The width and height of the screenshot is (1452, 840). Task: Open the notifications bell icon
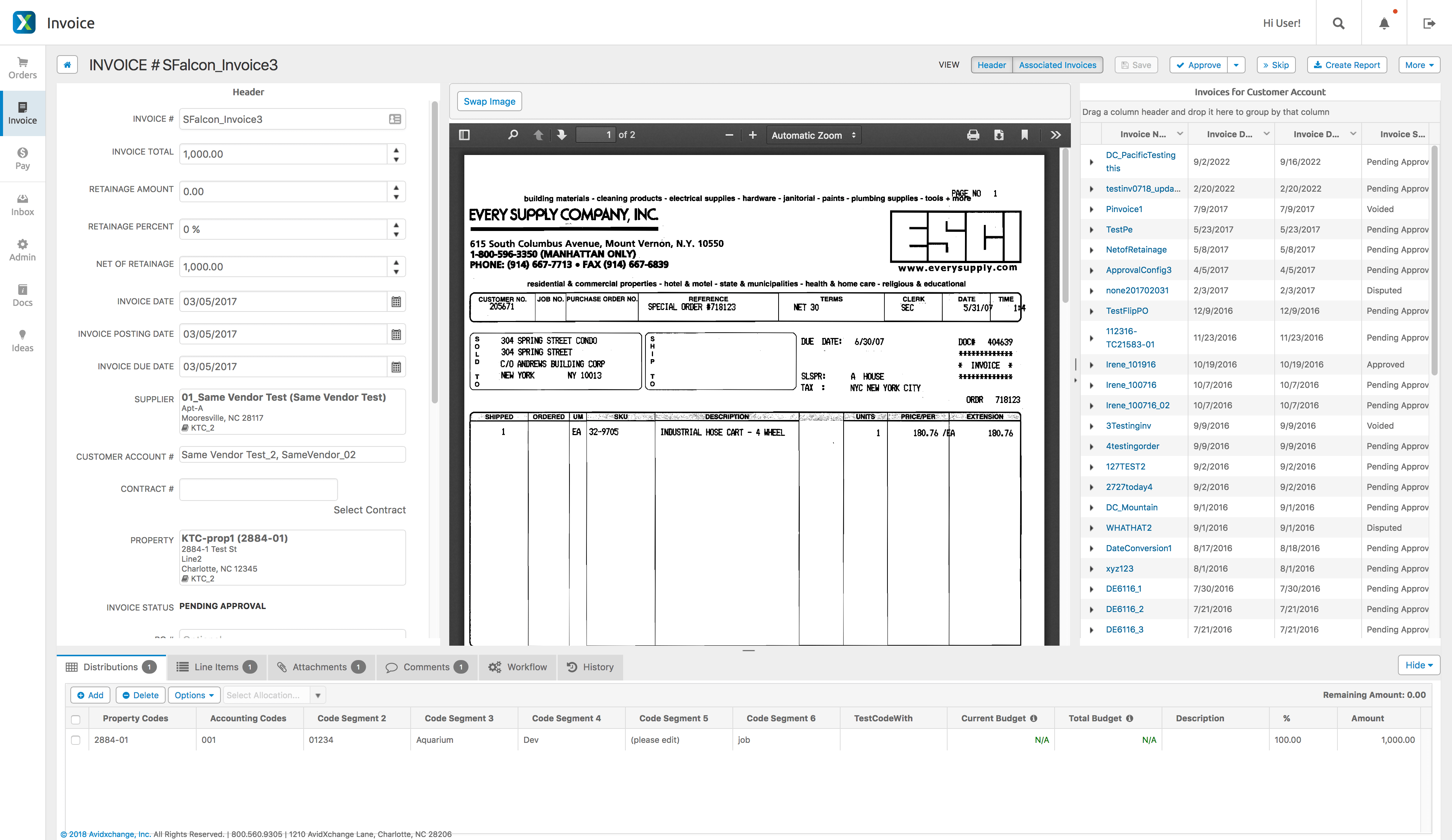click(1384, 23)
